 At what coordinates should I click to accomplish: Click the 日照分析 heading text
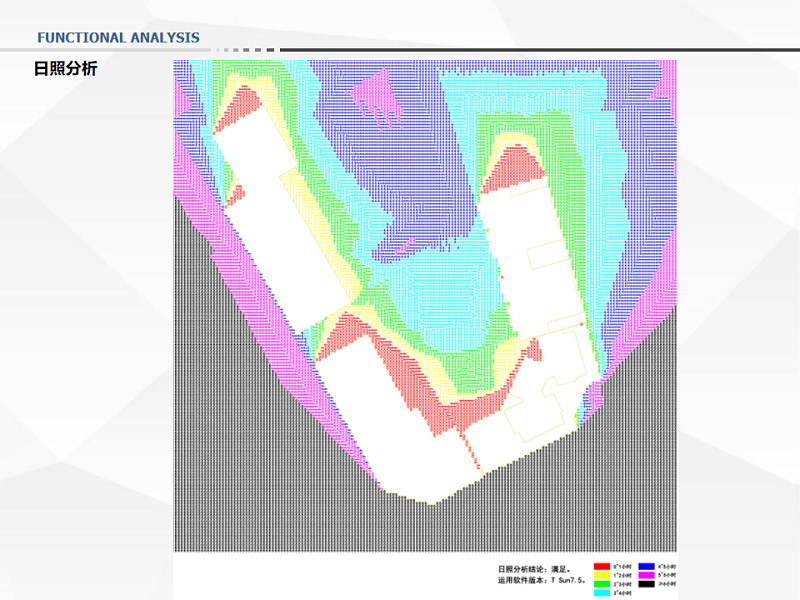point(66,70)
